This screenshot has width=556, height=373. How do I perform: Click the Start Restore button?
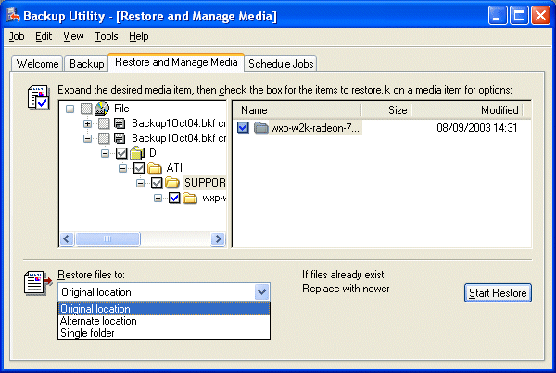pos(498,293)
